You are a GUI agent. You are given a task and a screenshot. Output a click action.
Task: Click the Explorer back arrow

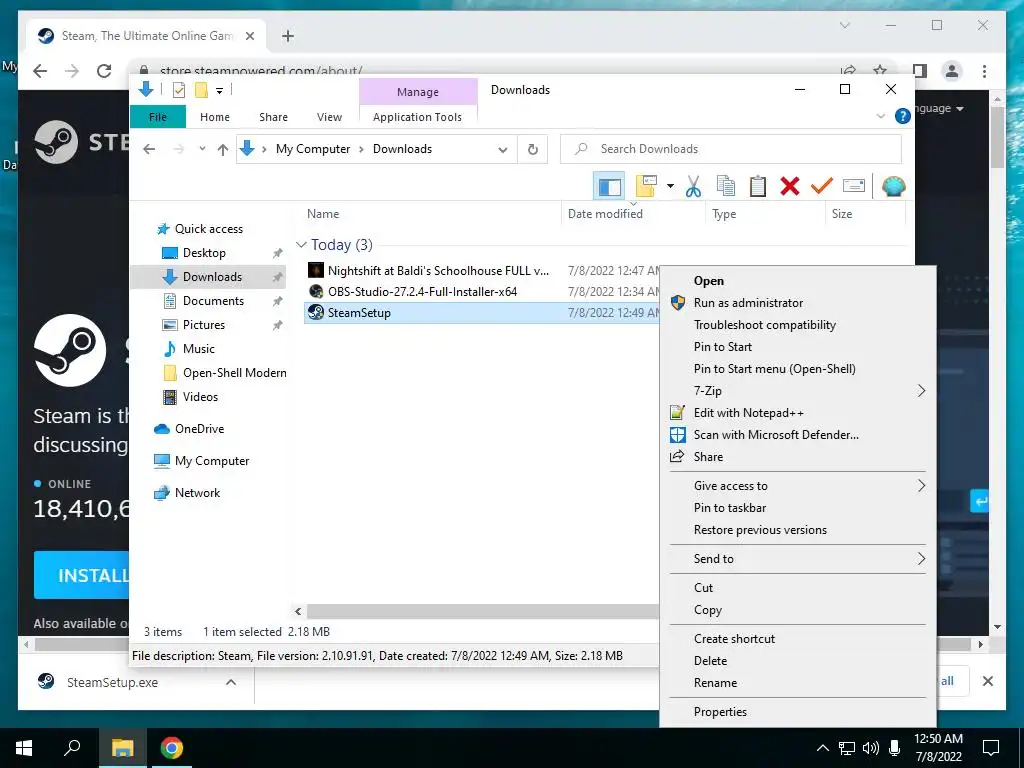149,150
